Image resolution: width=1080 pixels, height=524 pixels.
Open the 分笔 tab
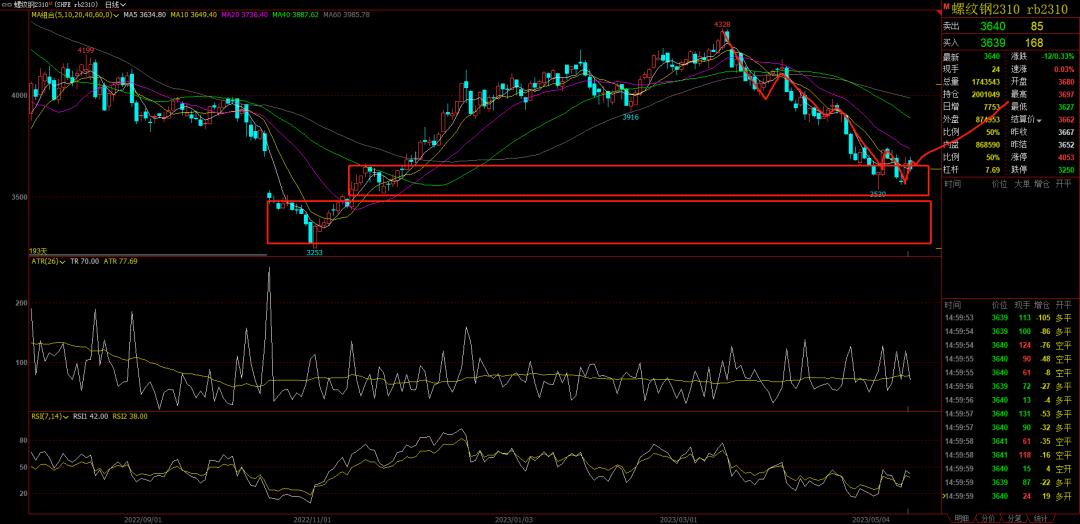pos(1014,518)
